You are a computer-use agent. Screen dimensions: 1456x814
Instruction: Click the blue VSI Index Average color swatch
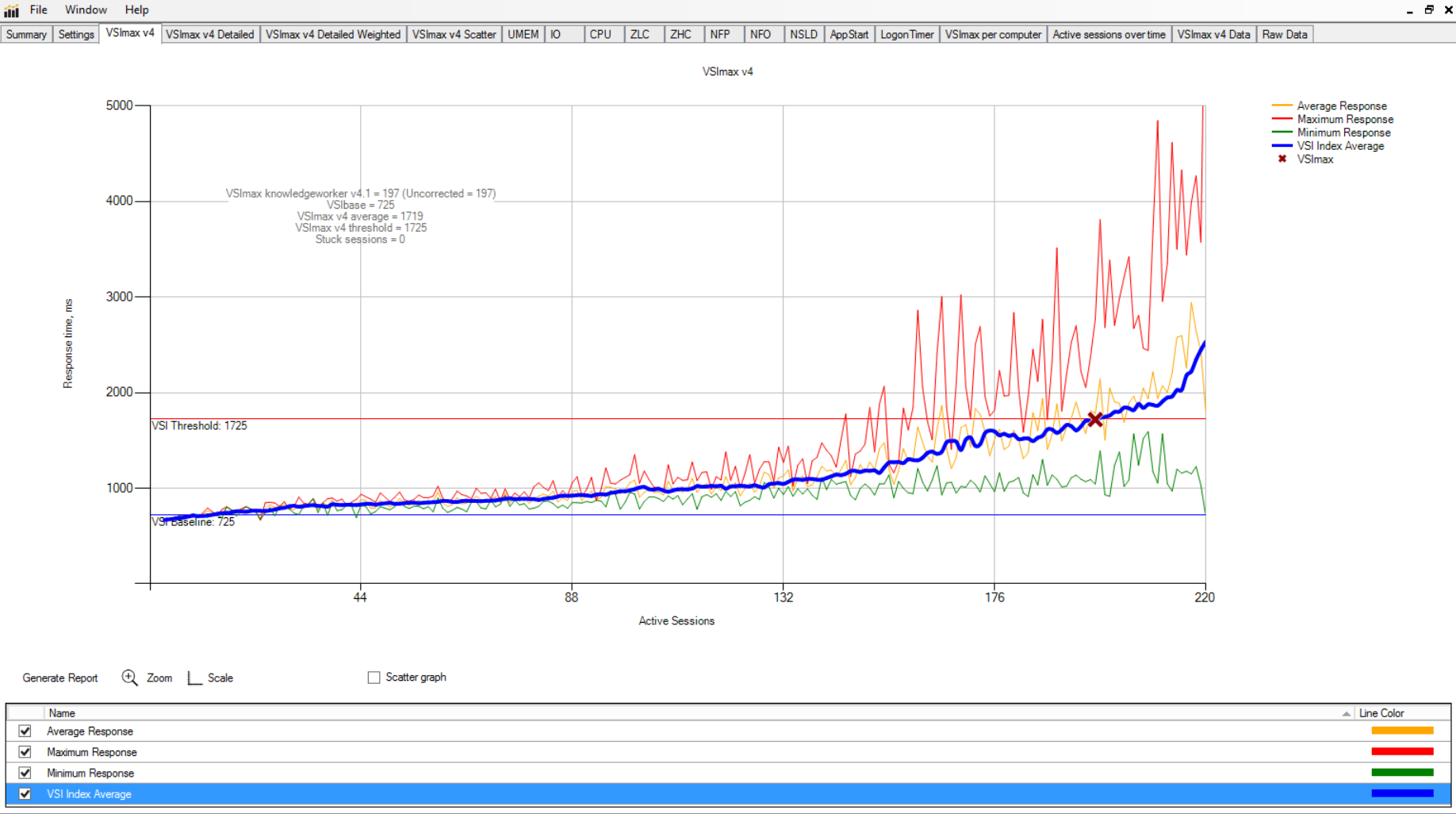click(1402, 793)
